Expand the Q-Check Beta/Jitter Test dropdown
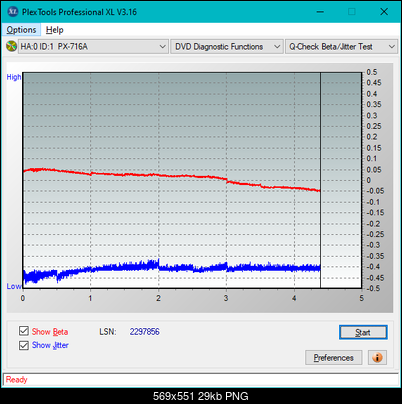This screenshot has width=402, height=404. (341, 47)
